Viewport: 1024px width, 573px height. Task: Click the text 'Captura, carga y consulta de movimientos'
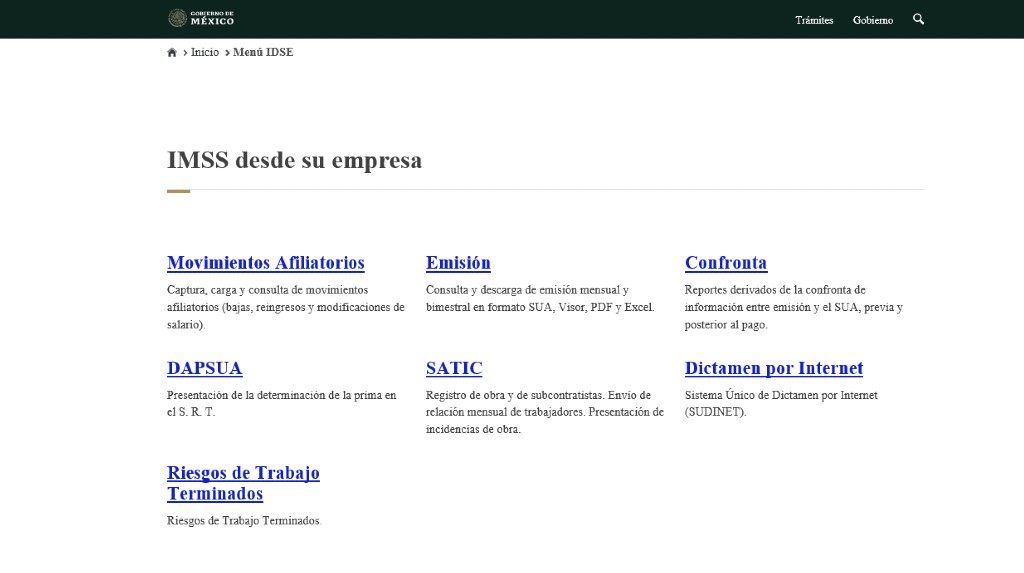pos(268,290)
